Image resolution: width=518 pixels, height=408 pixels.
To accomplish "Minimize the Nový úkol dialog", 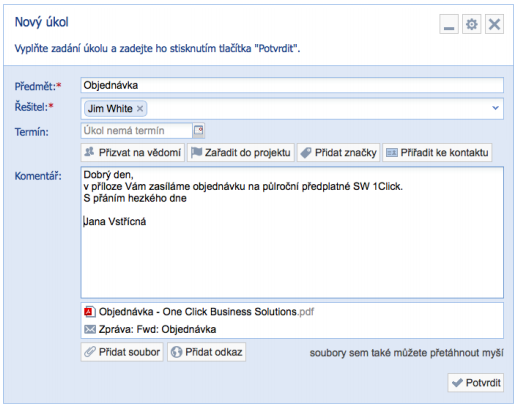I will point(449,24).
